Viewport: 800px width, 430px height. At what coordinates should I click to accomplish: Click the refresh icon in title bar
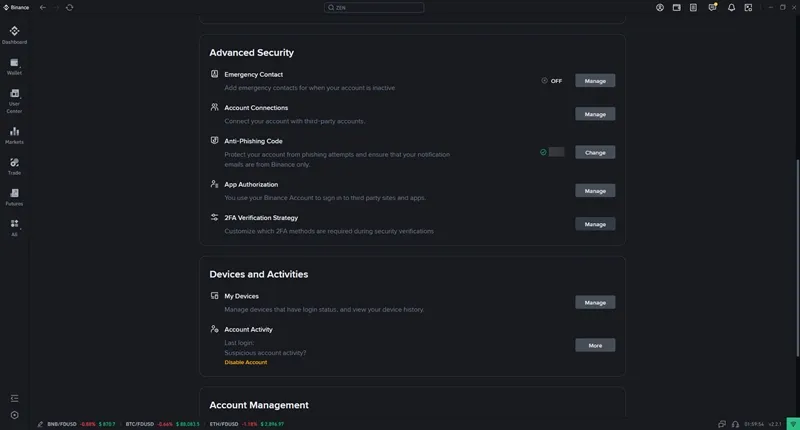69,7
